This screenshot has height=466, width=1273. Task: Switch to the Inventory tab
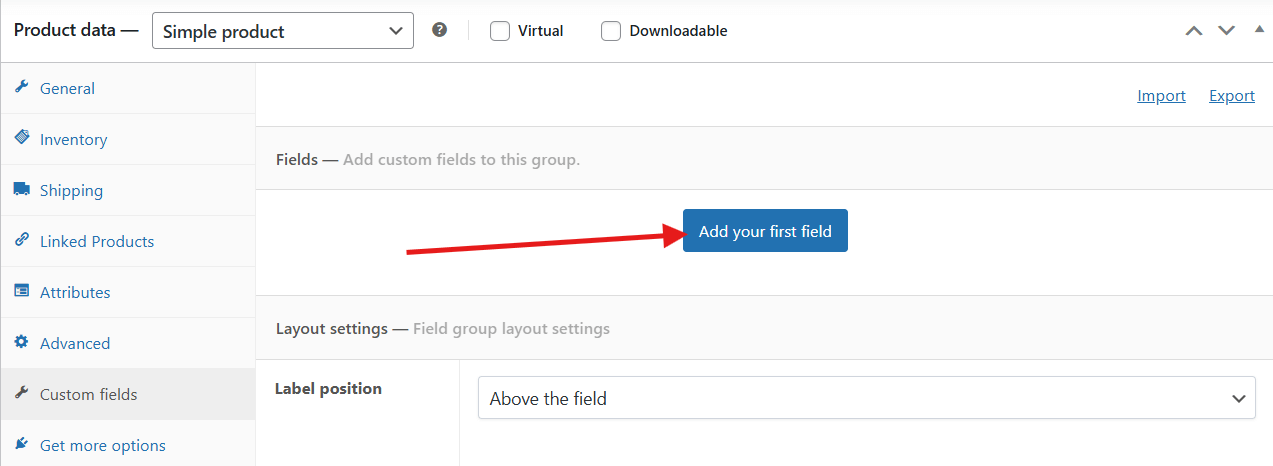coord(73,139)
